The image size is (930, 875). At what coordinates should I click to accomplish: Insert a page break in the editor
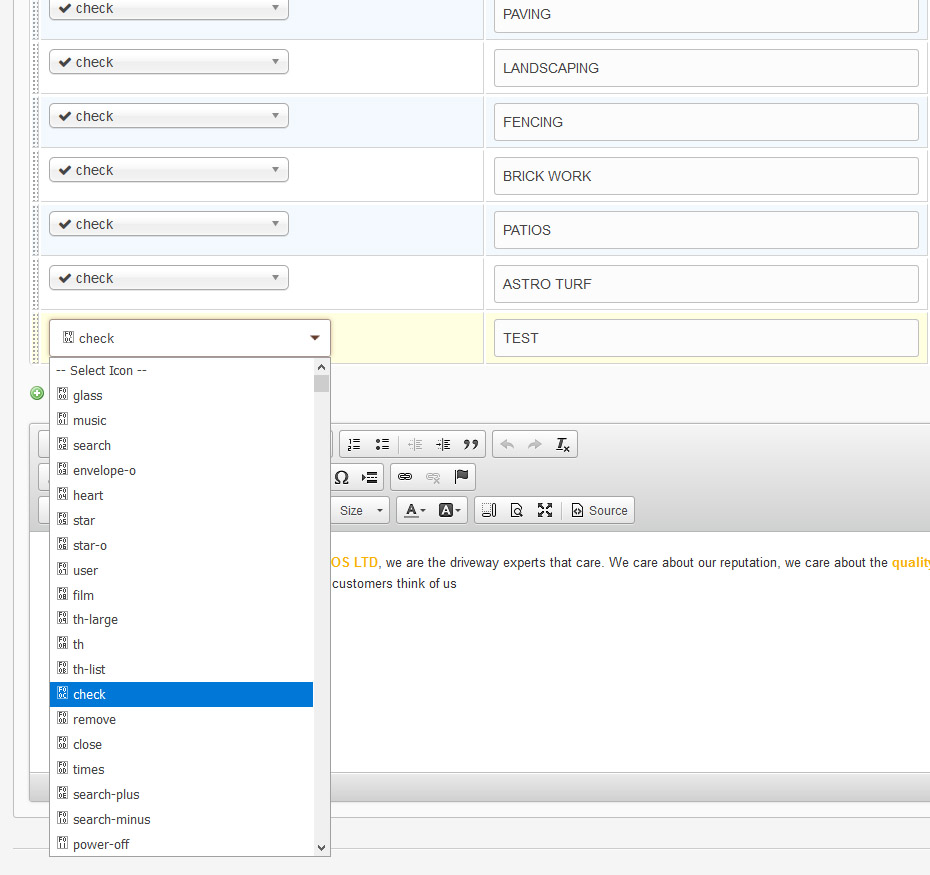370,478
